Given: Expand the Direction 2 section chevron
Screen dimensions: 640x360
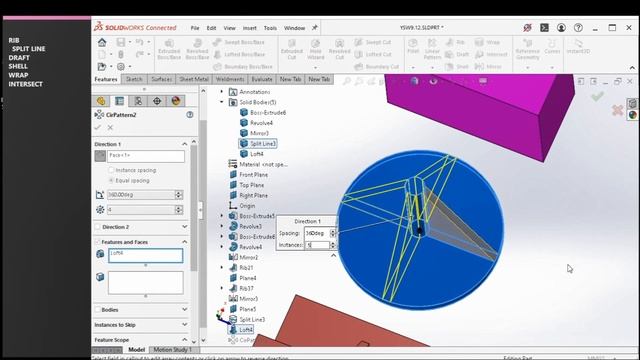Looking at the screenshot, I should [x=184, y=227].
